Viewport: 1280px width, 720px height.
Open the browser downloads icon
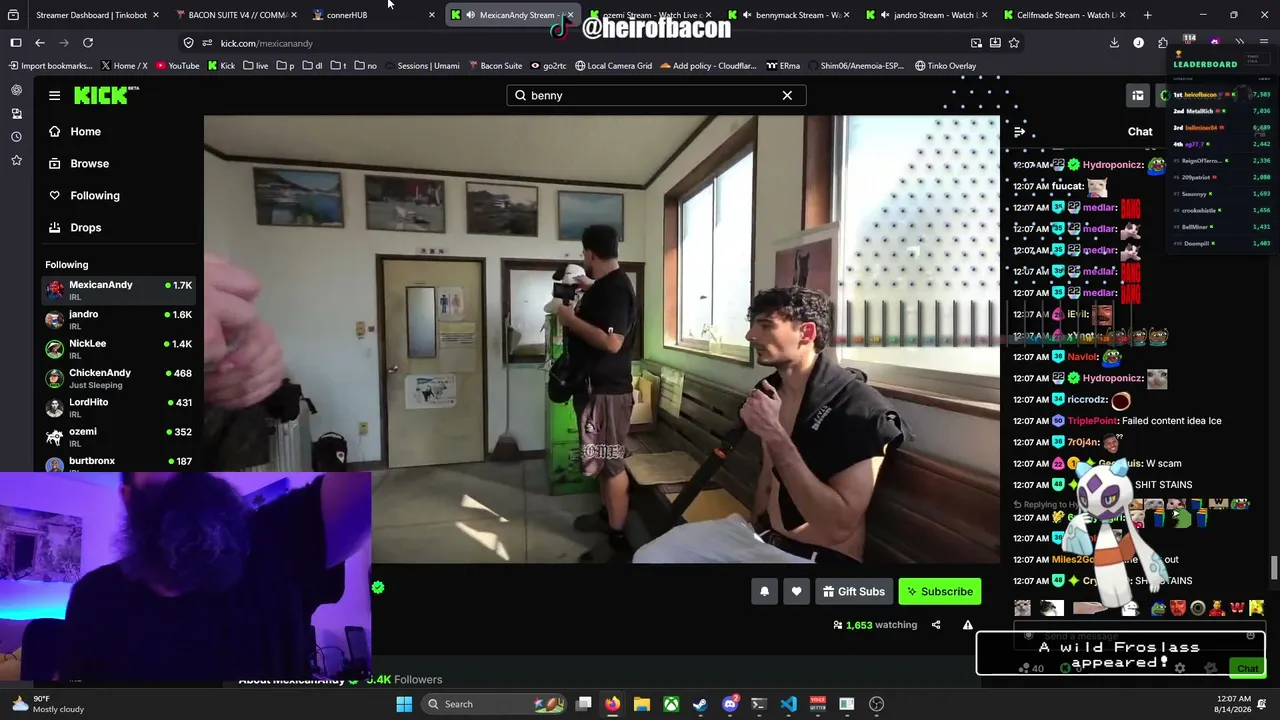pos(1114,43)
